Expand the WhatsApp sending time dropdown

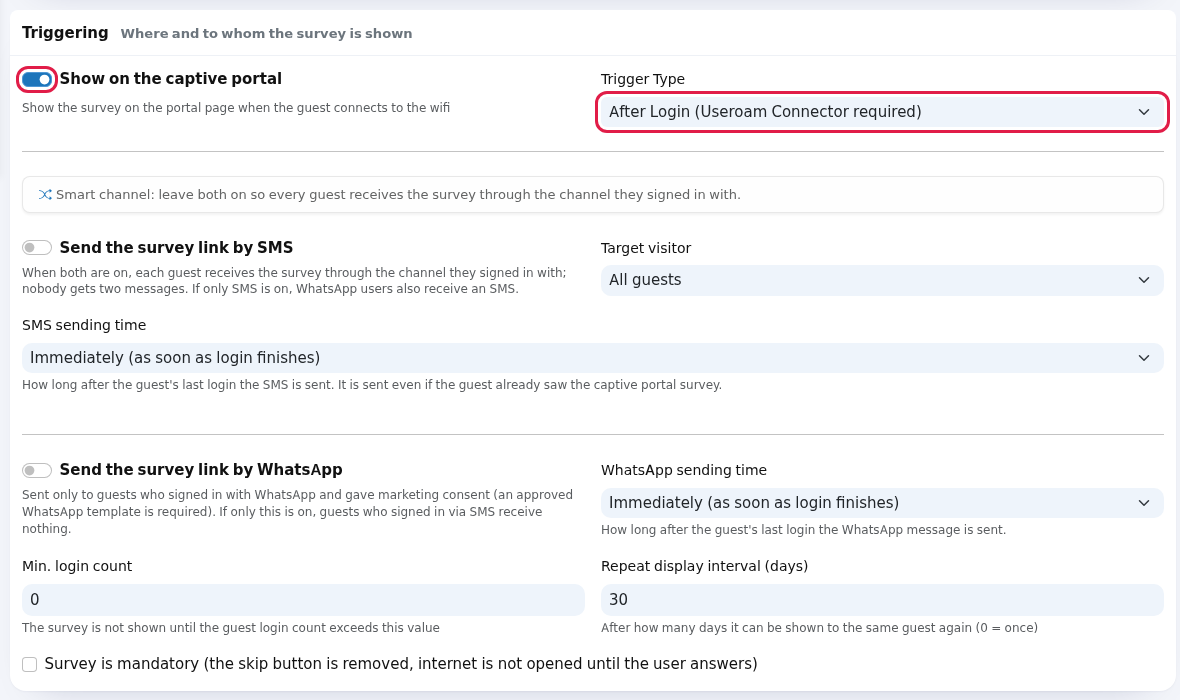(x=882, y=503)
